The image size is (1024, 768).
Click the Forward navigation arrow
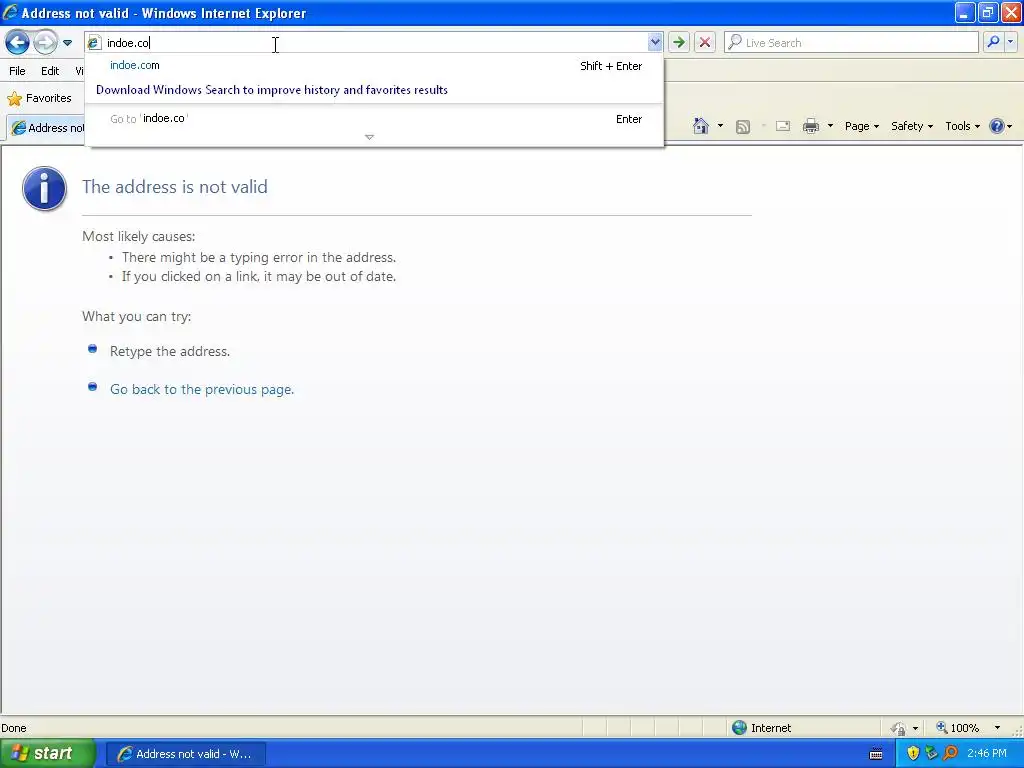coord(45,43)
